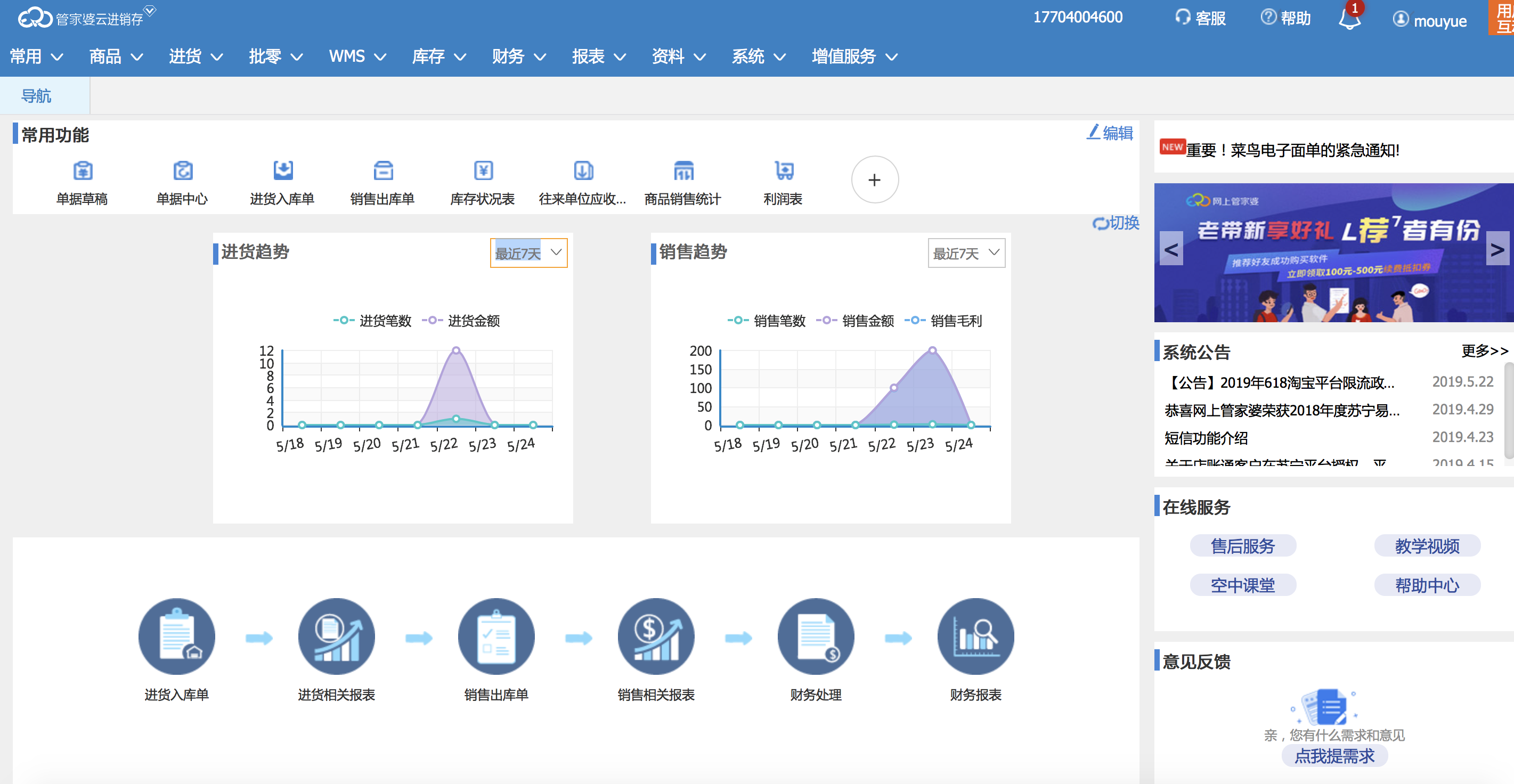This screenshot has width=1514, height=784.
Task: Open the notification bell icon
Action: coord(1348,19)
